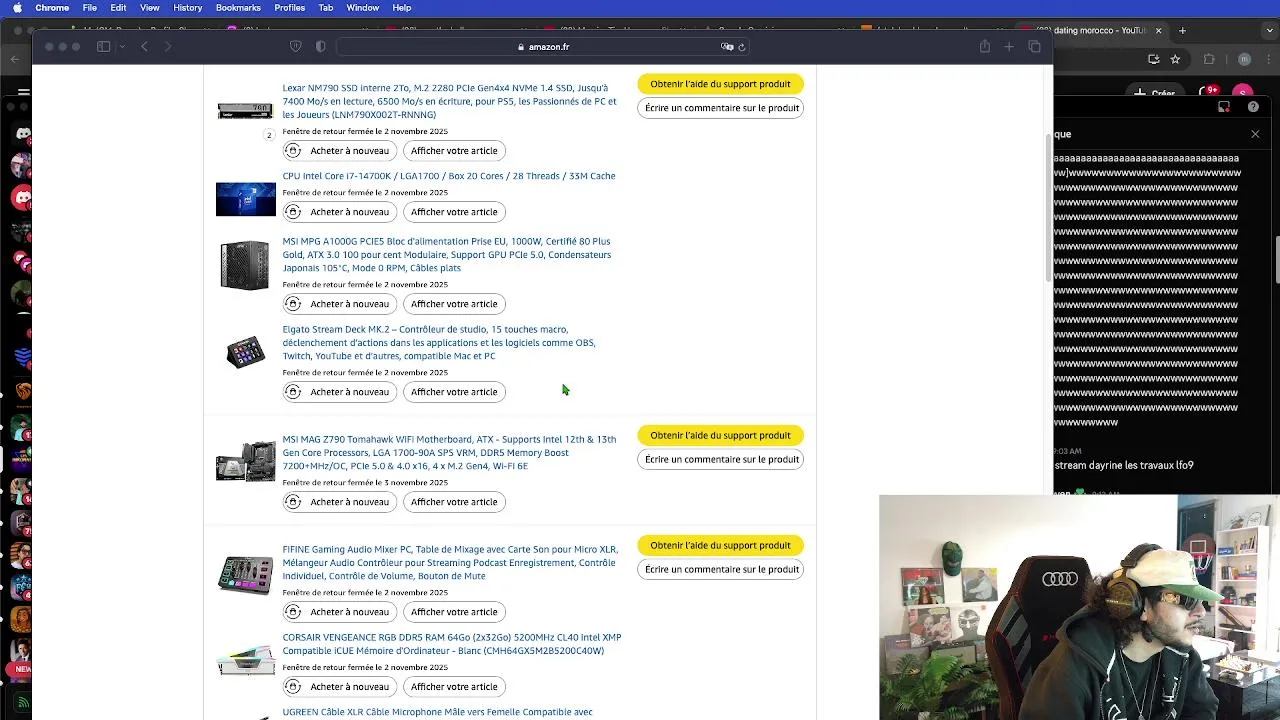Open the UGREEN Câble XLR product link
Viewport: 1280px width, 720px height.
point(437,712)
